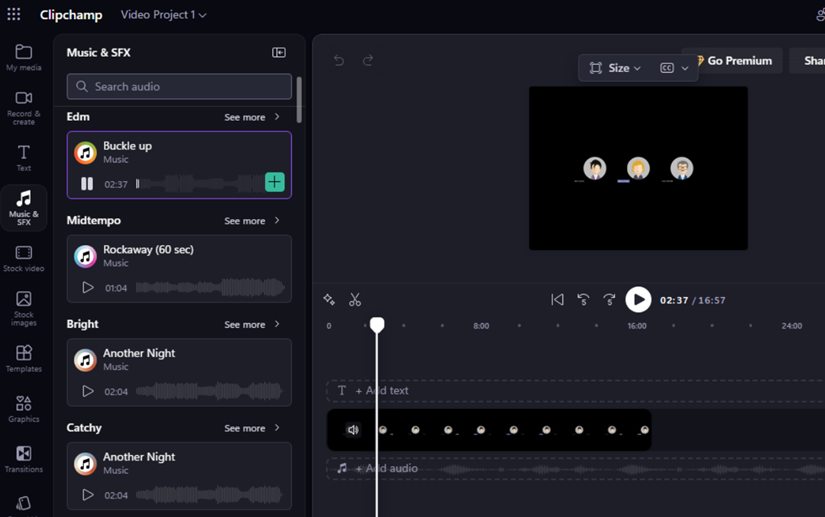
Task: Play Another Night in Catchy section
Action: click(88, 494)
